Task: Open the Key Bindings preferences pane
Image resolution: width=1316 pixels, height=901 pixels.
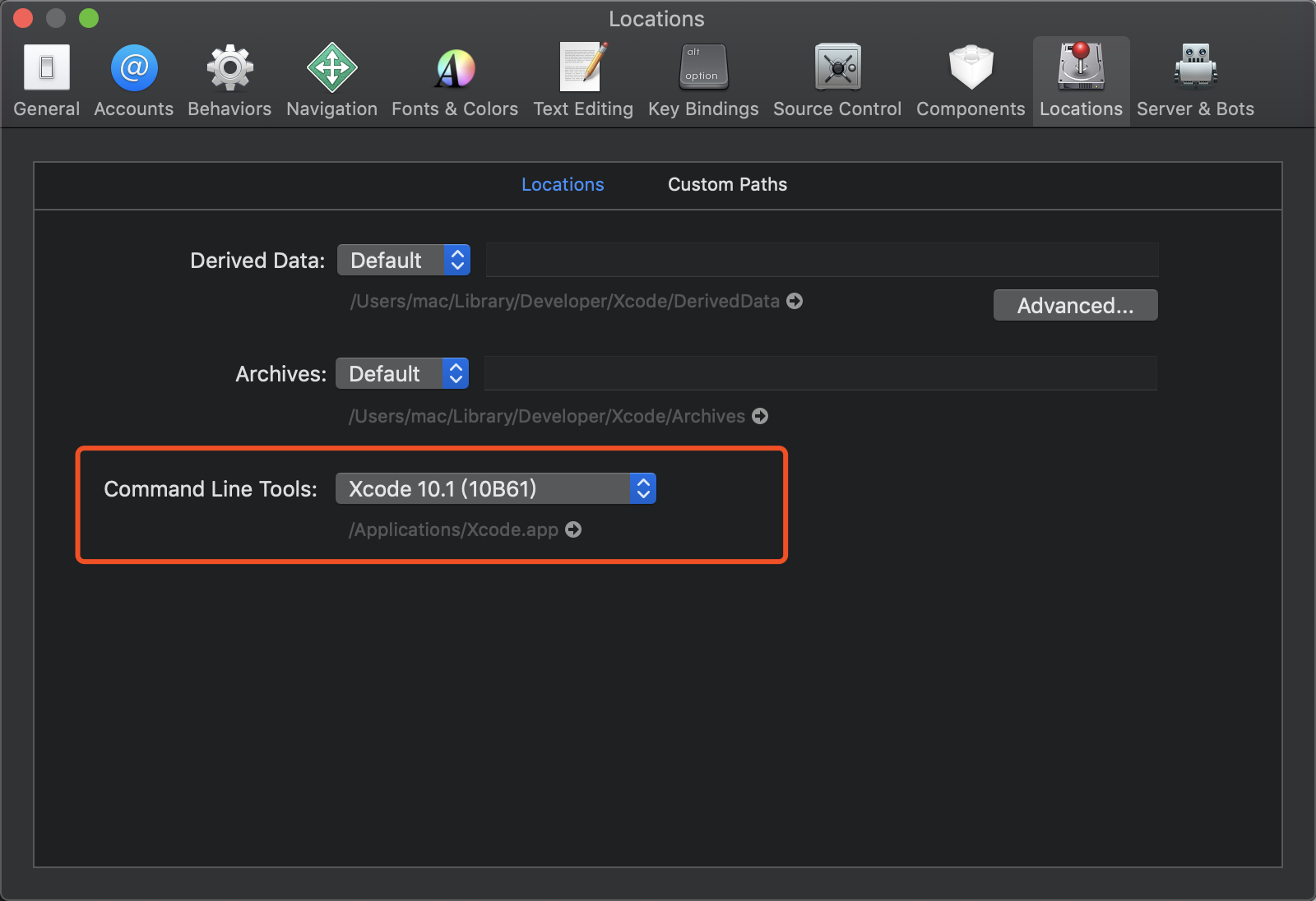Action: click(x=703, y=81)
